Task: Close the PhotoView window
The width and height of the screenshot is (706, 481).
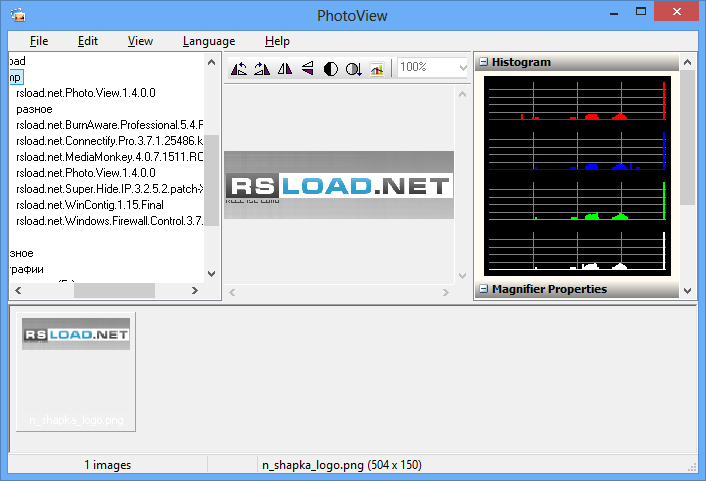Action: click(676, 12)
